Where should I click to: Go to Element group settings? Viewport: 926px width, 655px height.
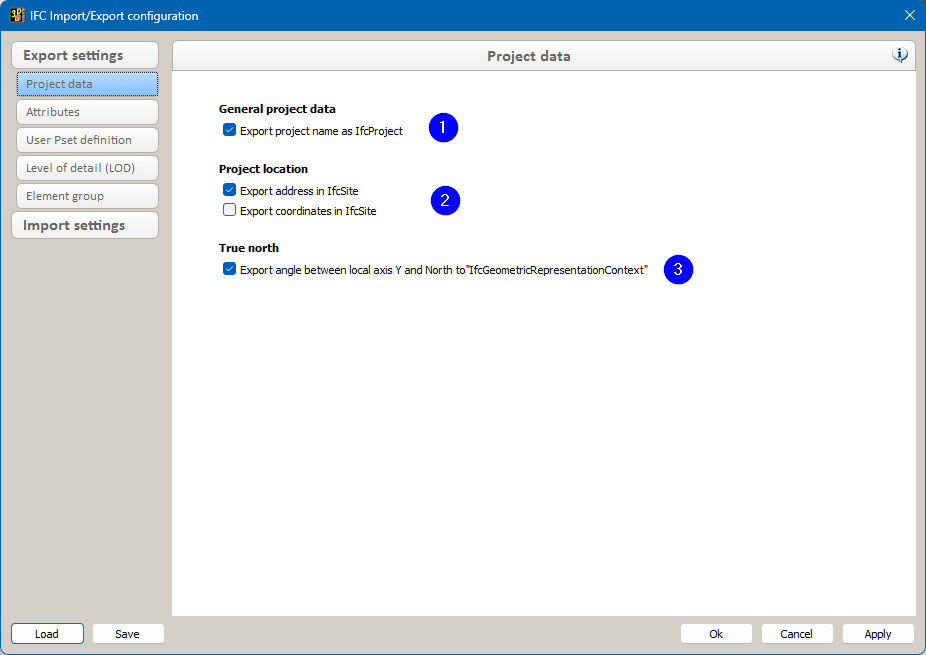[87, 196]
